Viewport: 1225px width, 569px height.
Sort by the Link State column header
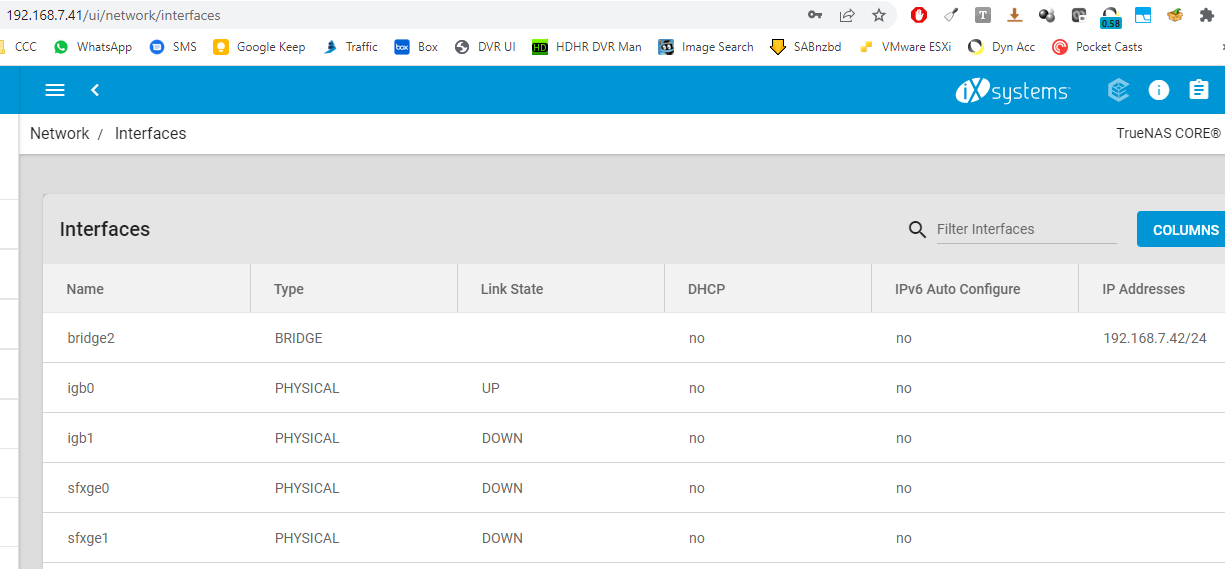point(512,289)
